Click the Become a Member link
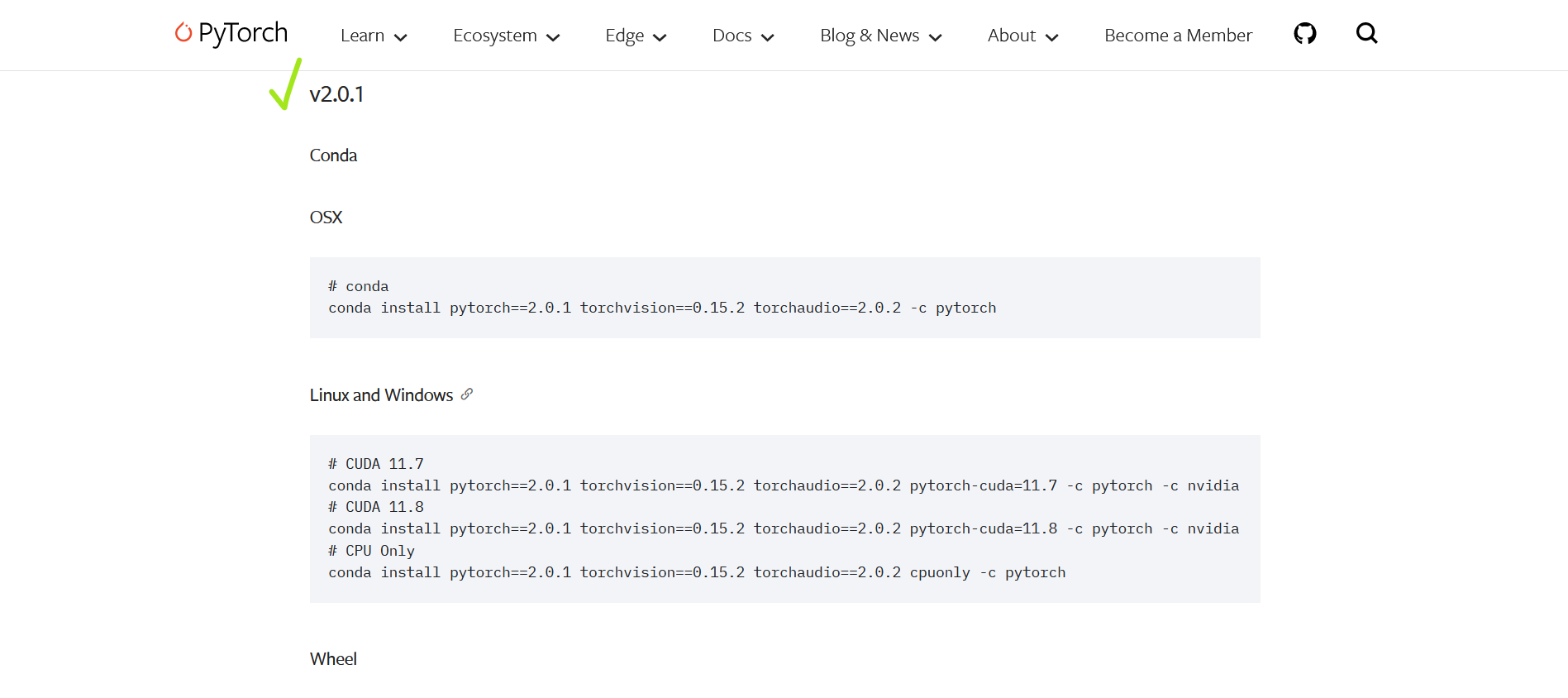 [x=1178, y=36]
